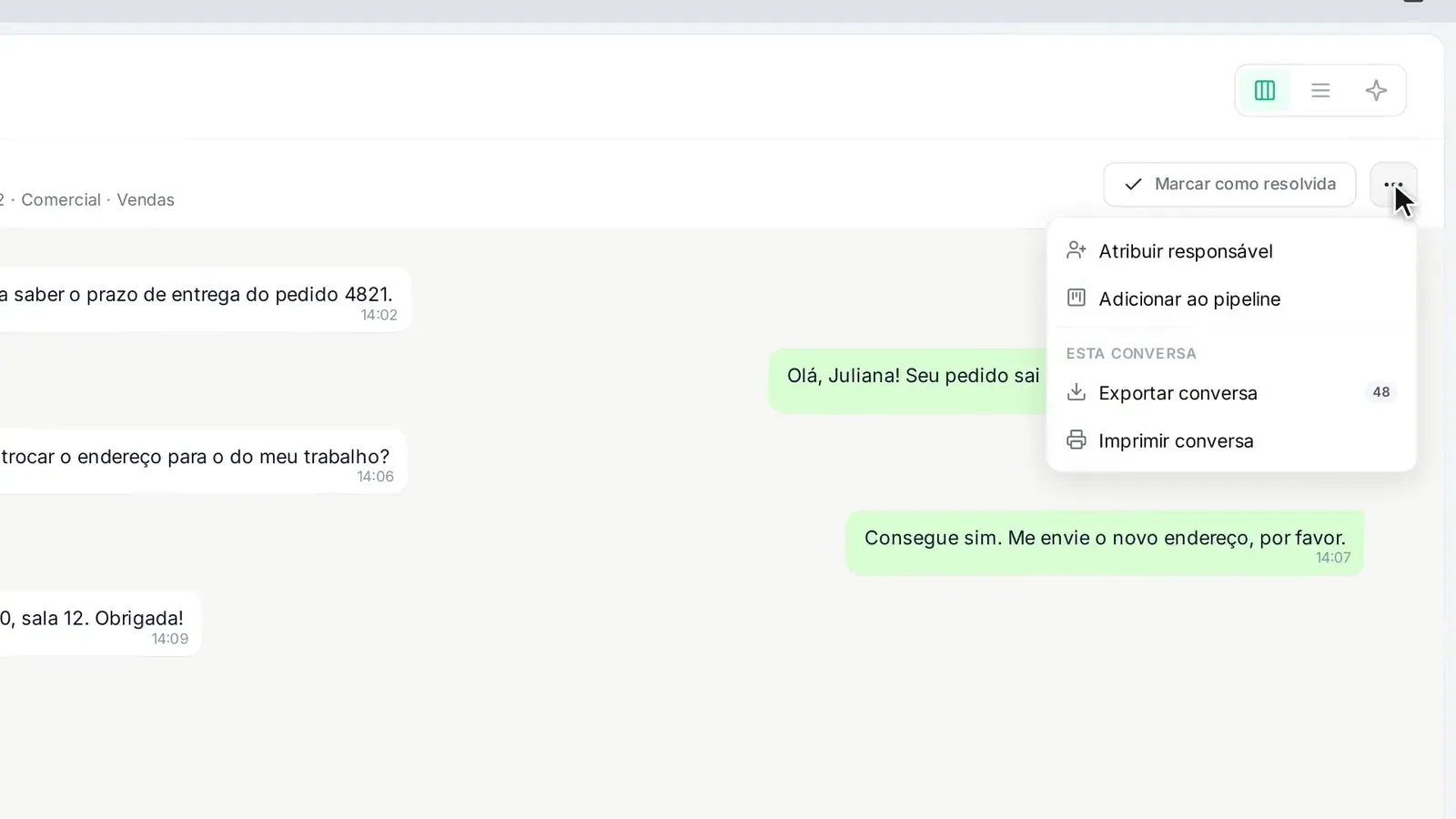
Task: Switch to the list view layout
Action: point(1320,90)
